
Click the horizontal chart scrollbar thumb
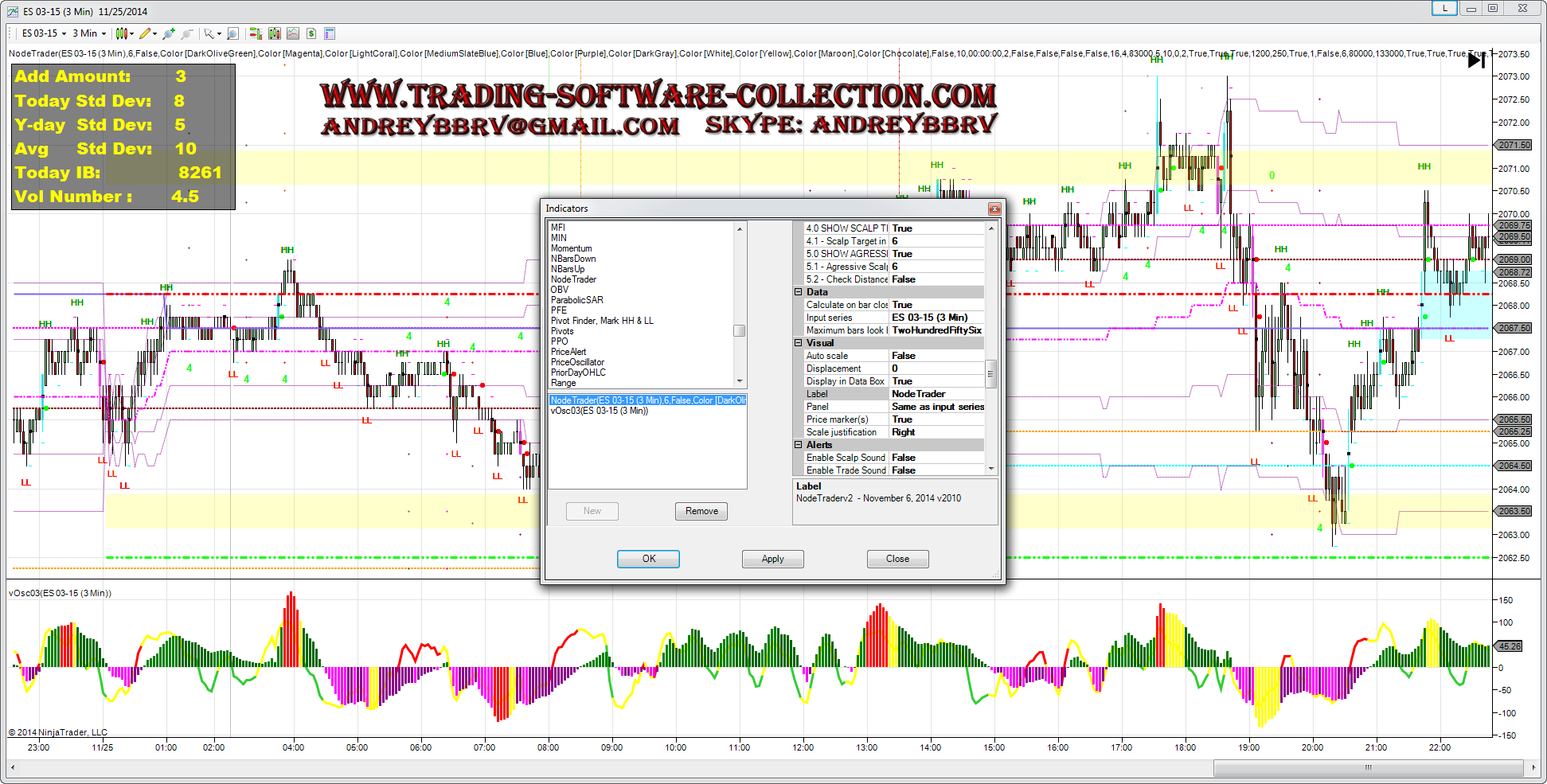[1368, 768]
